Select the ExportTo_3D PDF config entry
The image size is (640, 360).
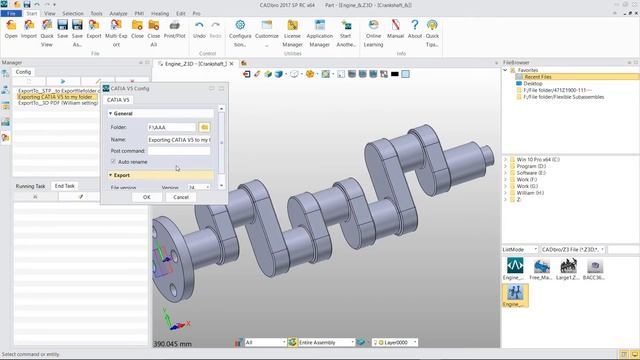coord(58,103)
